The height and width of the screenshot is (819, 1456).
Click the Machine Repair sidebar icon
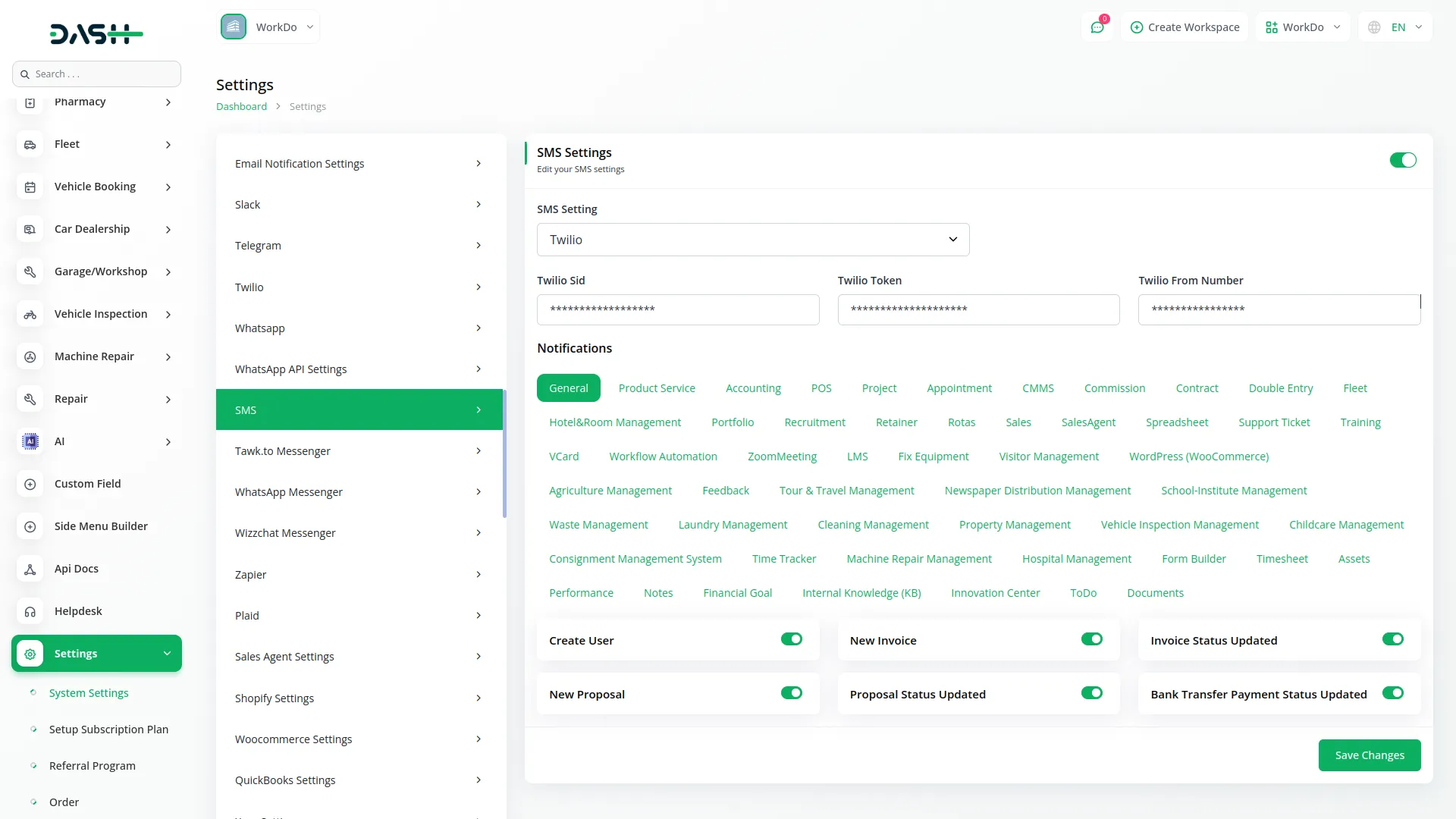(x=30, y=356)
